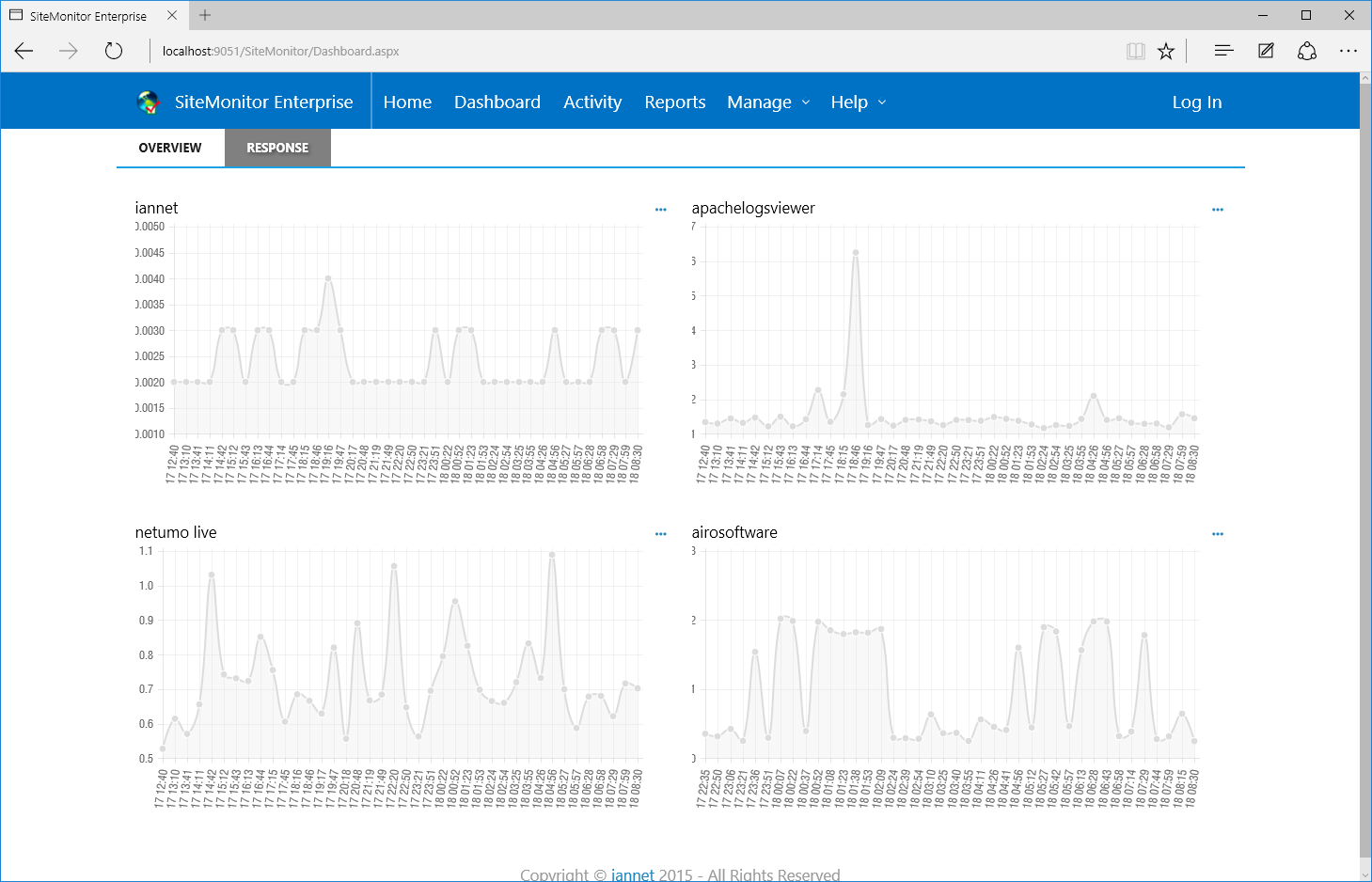Reload the page with refresh icon
Screen dimensions: 1372x882
click(x=114, y=51)
